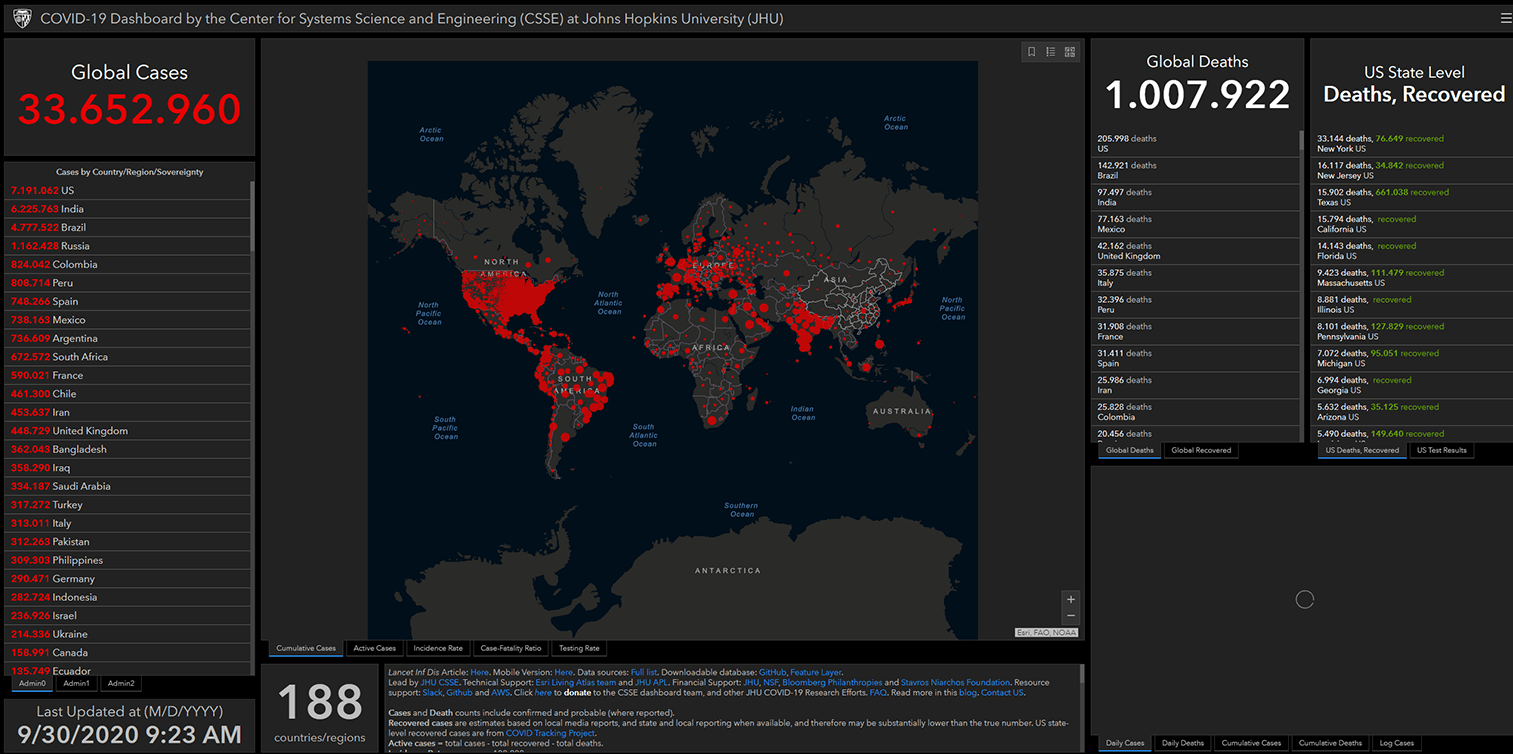Show the Daily Cases chart tab

click(1126, 743)
